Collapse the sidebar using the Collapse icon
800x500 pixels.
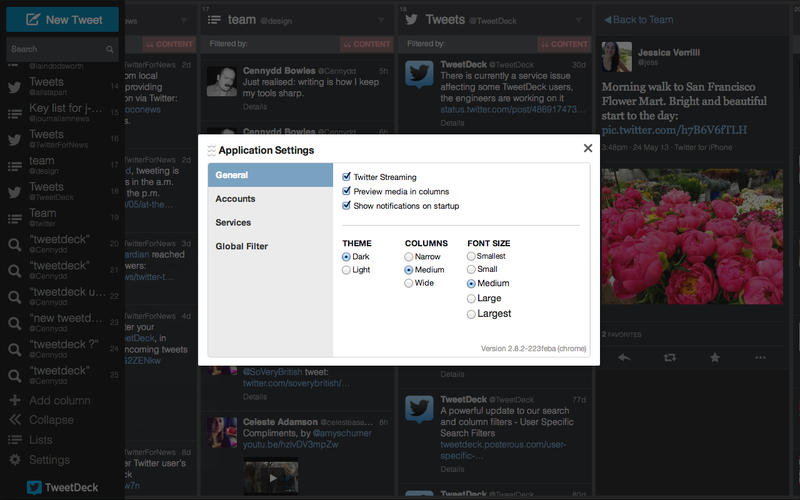coord(15,420)
